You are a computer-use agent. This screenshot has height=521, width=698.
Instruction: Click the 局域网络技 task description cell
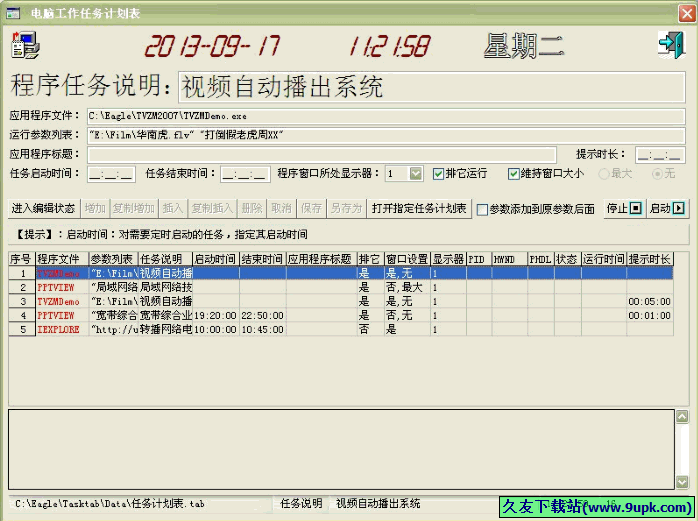click(166, 288)
